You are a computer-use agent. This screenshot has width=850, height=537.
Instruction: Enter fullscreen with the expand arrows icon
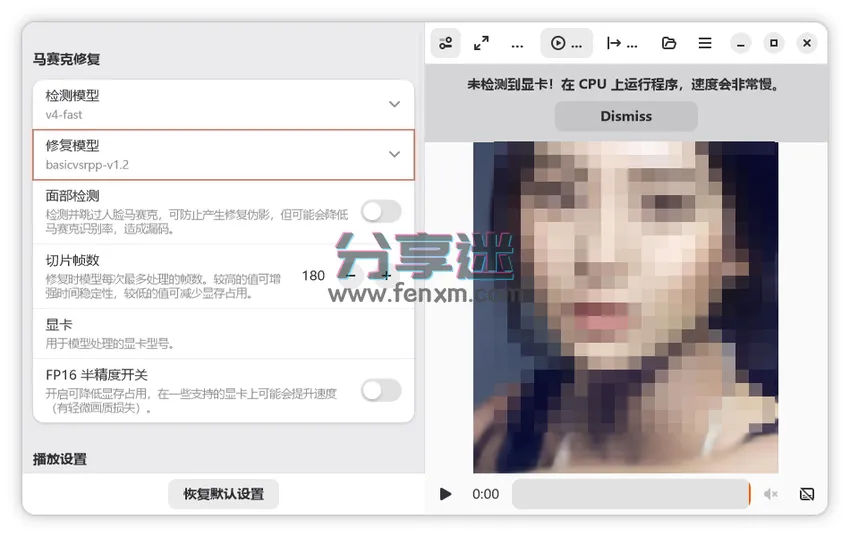[x=481, y=43]
